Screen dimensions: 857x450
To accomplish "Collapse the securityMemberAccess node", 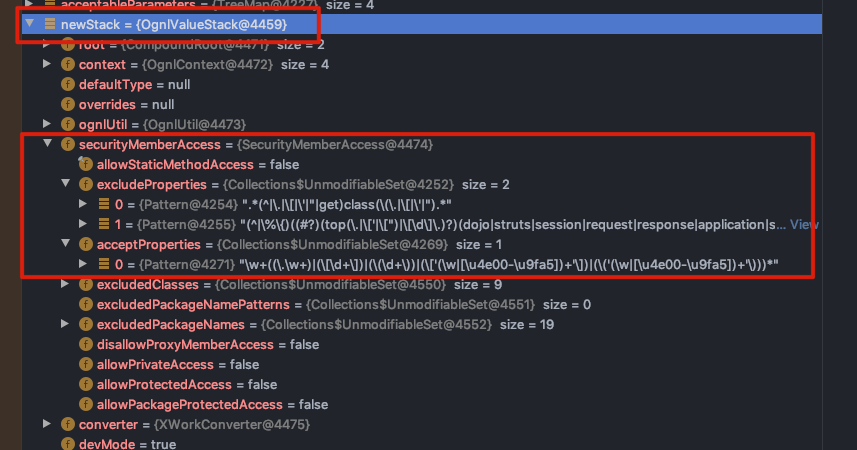I will tap(47, 144).
